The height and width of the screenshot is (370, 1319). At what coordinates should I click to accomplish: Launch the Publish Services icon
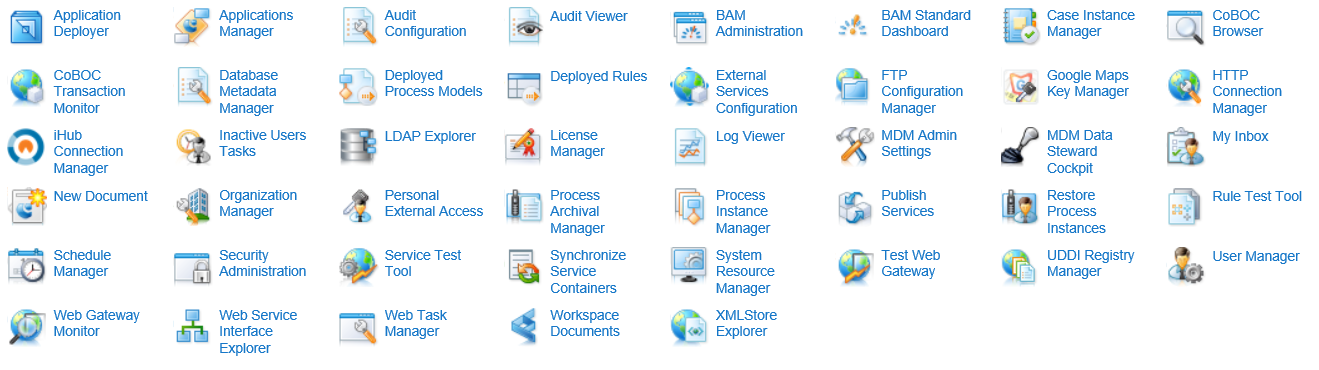[854, 206]
